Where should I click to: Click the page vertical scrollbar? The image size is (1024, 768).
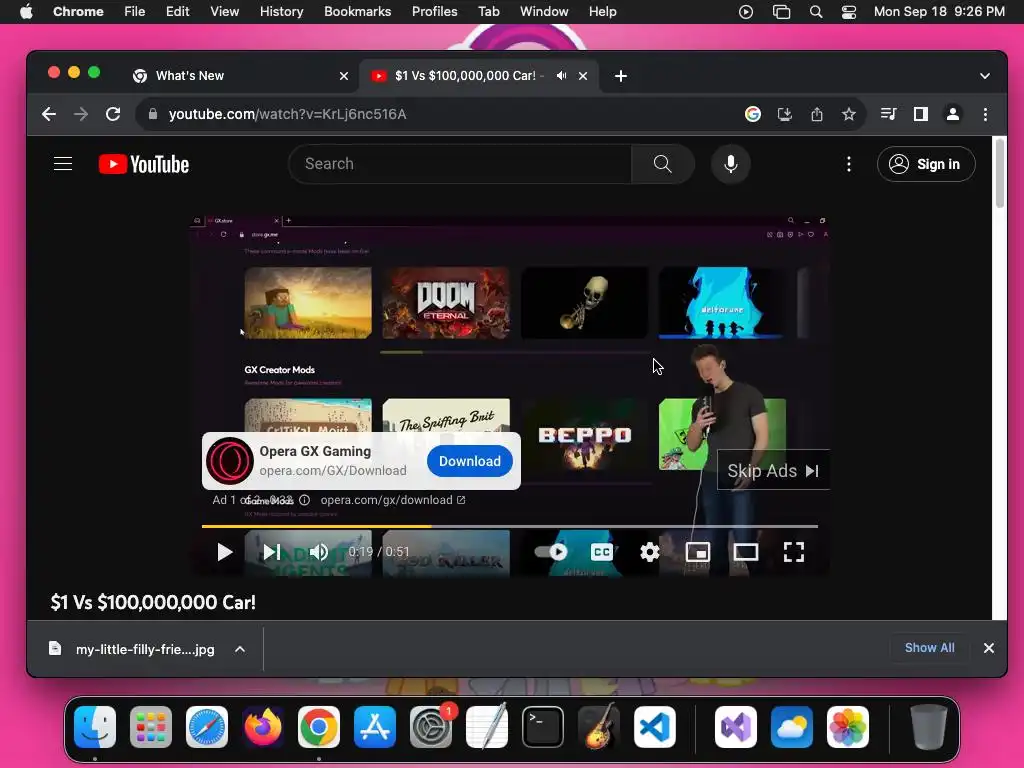(1000, 173)
